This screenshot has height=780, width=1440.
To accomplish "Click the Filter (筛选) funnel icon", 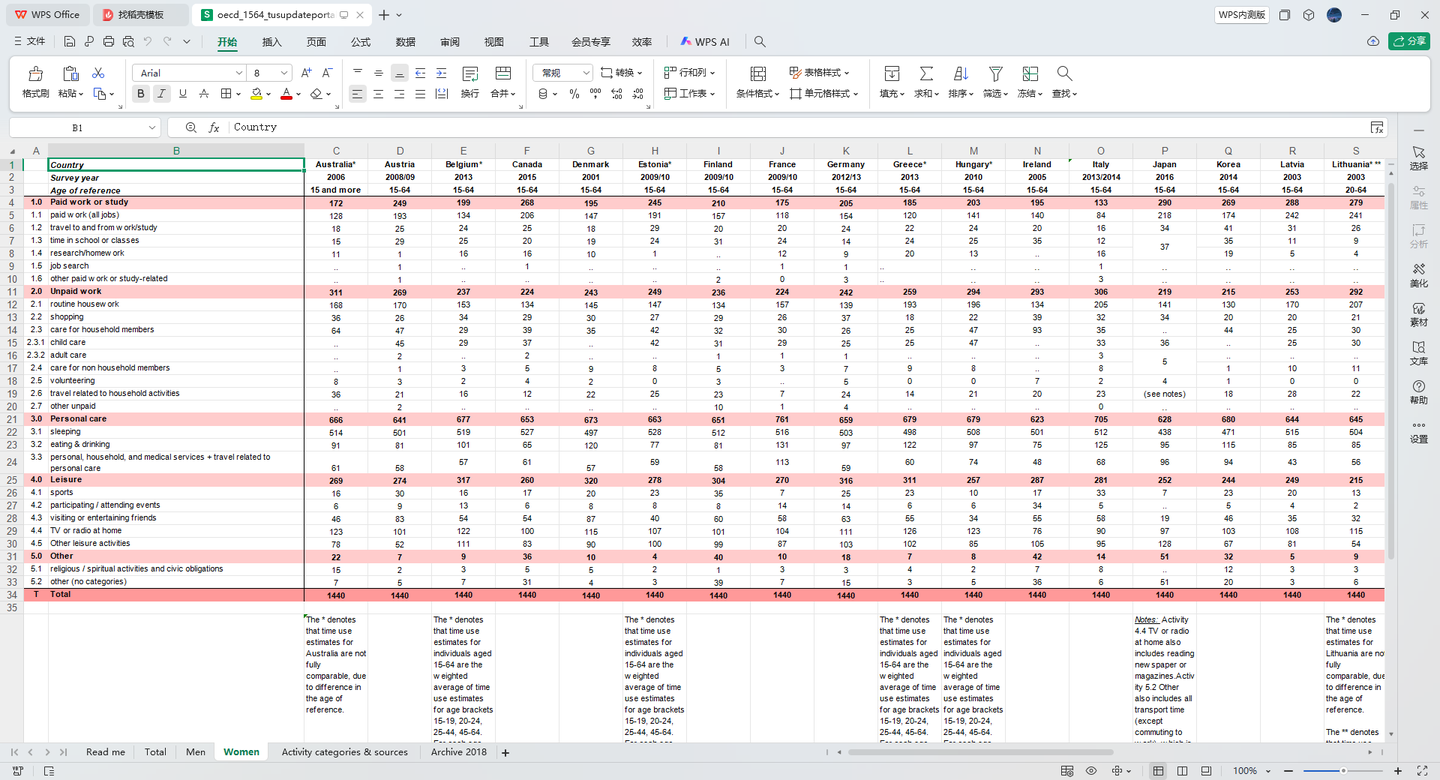I will coord(995,74).
